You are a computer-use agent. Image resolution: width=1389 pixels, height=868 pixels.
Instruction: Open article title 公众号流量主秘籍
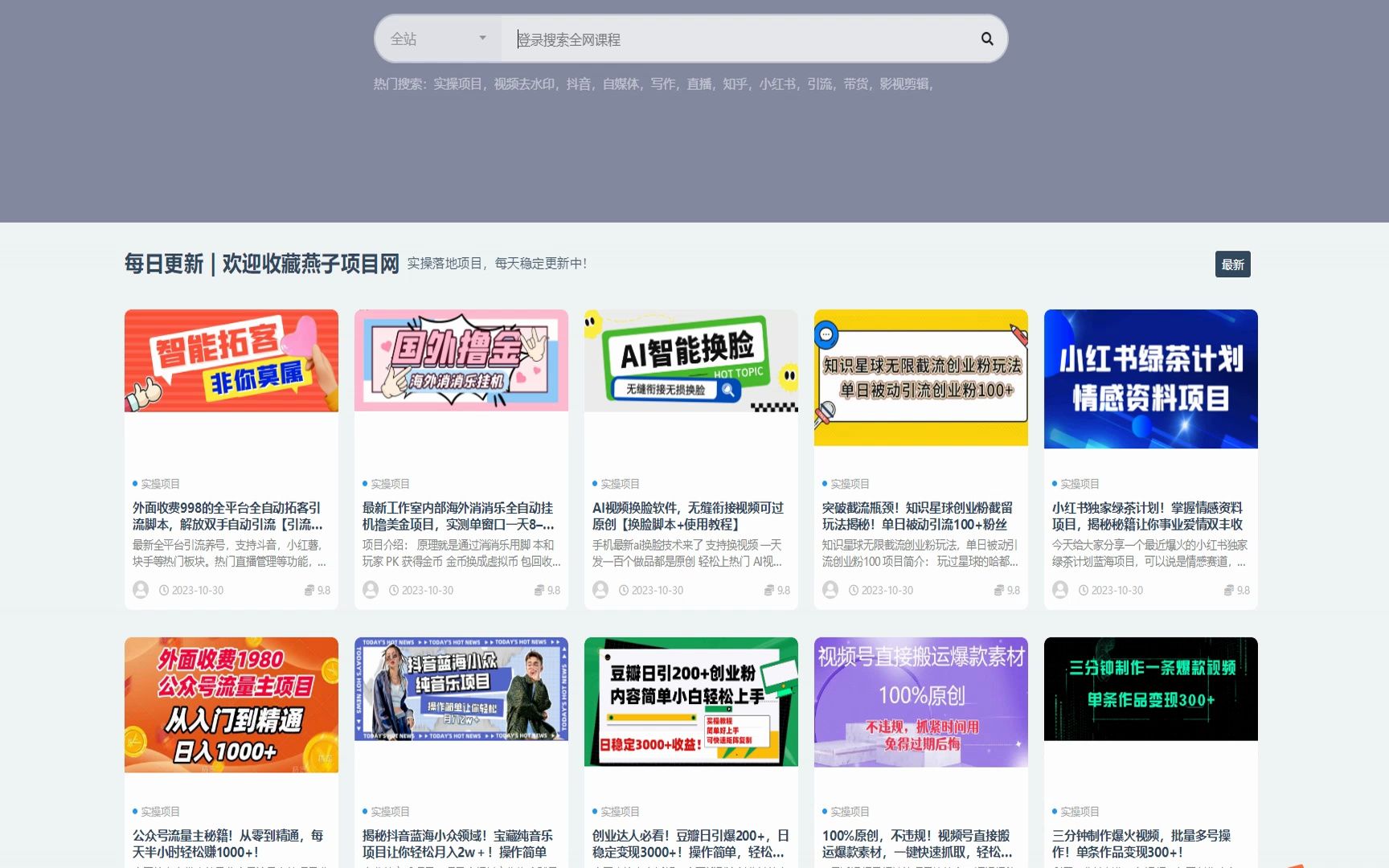pyautogui.click(x=227, y=844)
